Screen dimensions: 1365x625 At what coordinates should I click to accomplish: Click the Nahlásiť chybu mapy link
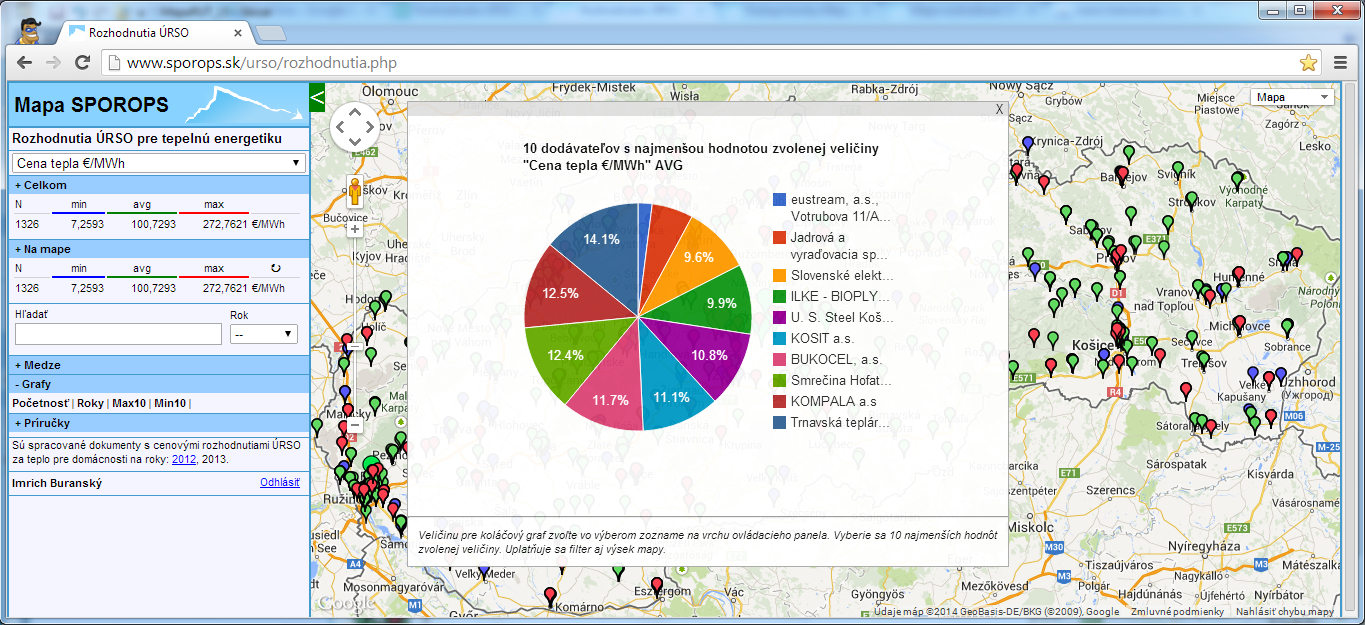coord(1285,612)
